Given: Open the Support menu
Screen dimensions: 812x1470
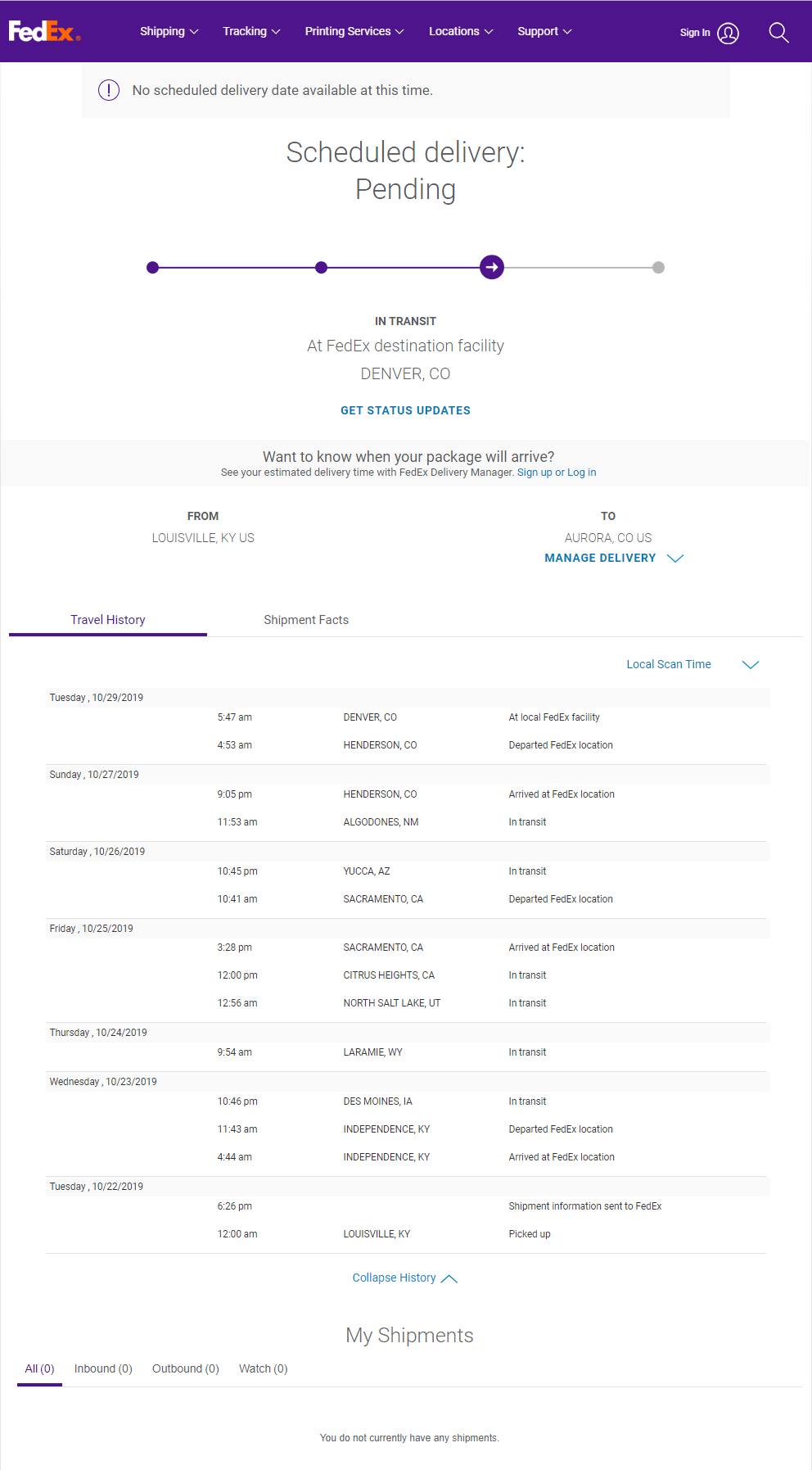Looking at the screenshot, I should tap(544, 31).
